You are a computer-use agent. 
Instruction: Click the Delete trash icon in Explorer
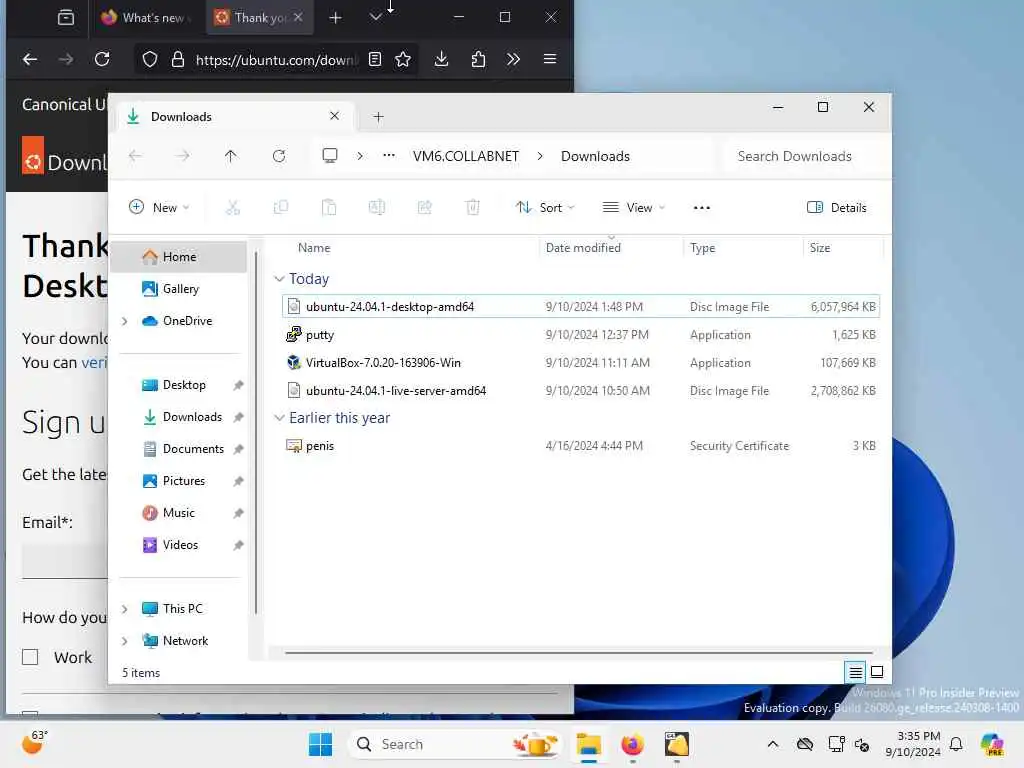click(x=473, y=208)
